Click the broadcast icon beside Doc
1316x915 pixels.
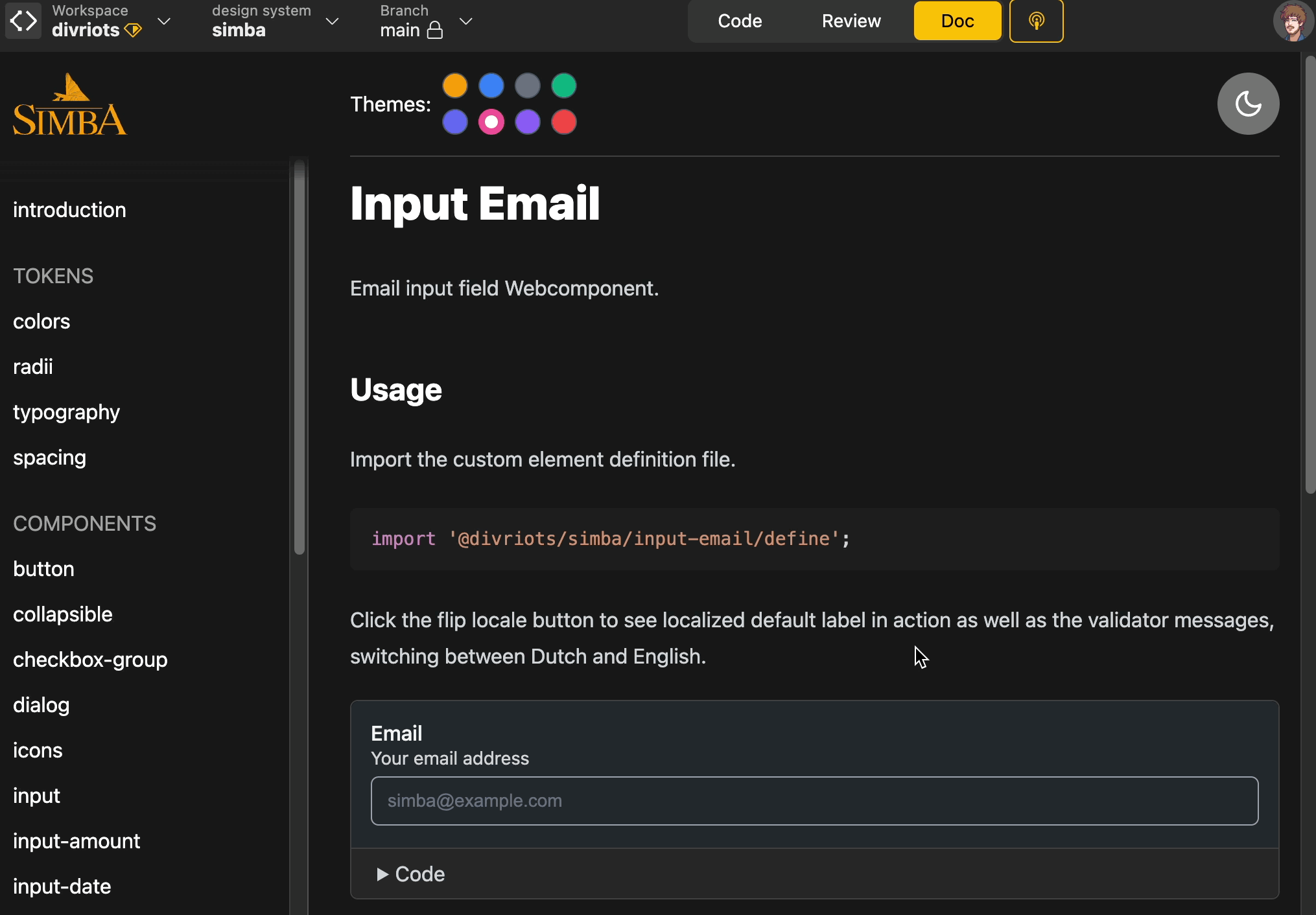click(1036, 21)
